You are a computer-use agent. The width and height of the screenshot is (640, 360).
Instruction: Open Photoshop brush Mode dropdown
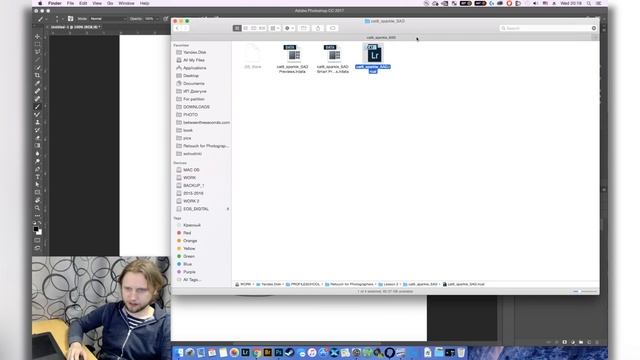pos(108,19)
